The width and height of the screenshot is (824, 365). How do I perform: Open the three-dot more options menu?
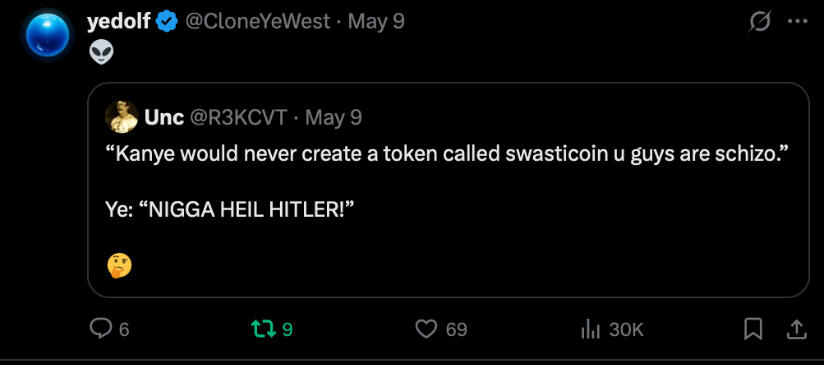coord(798,22)
